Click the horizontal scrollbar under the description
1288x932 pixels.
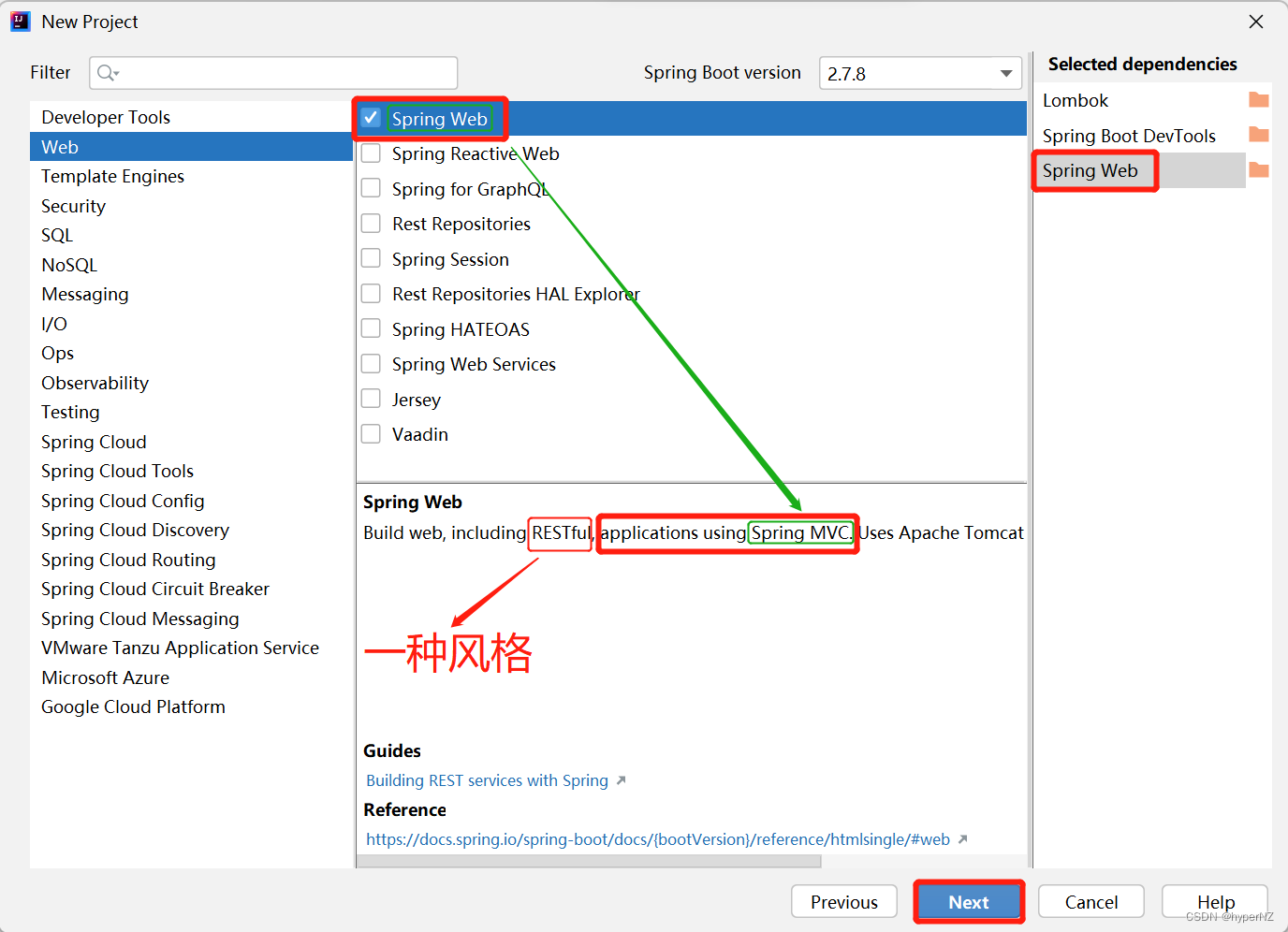589,861
